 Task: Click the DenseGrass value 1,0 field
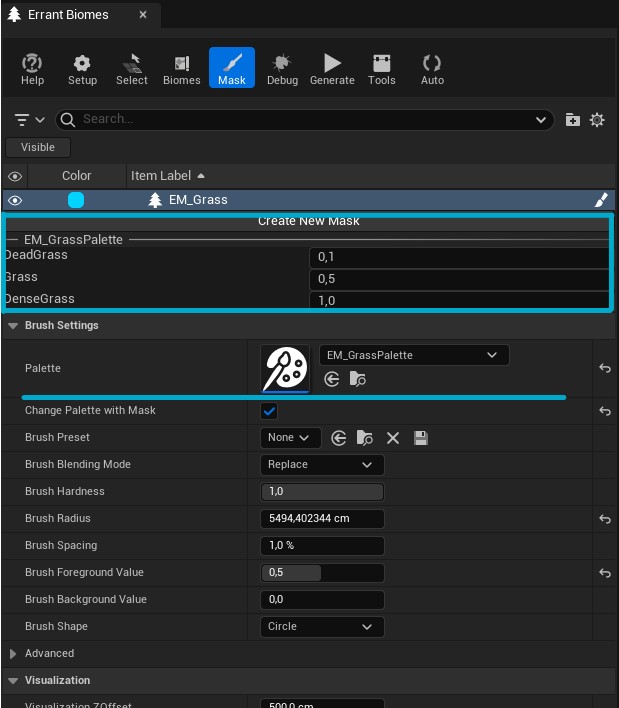[459, 300]
